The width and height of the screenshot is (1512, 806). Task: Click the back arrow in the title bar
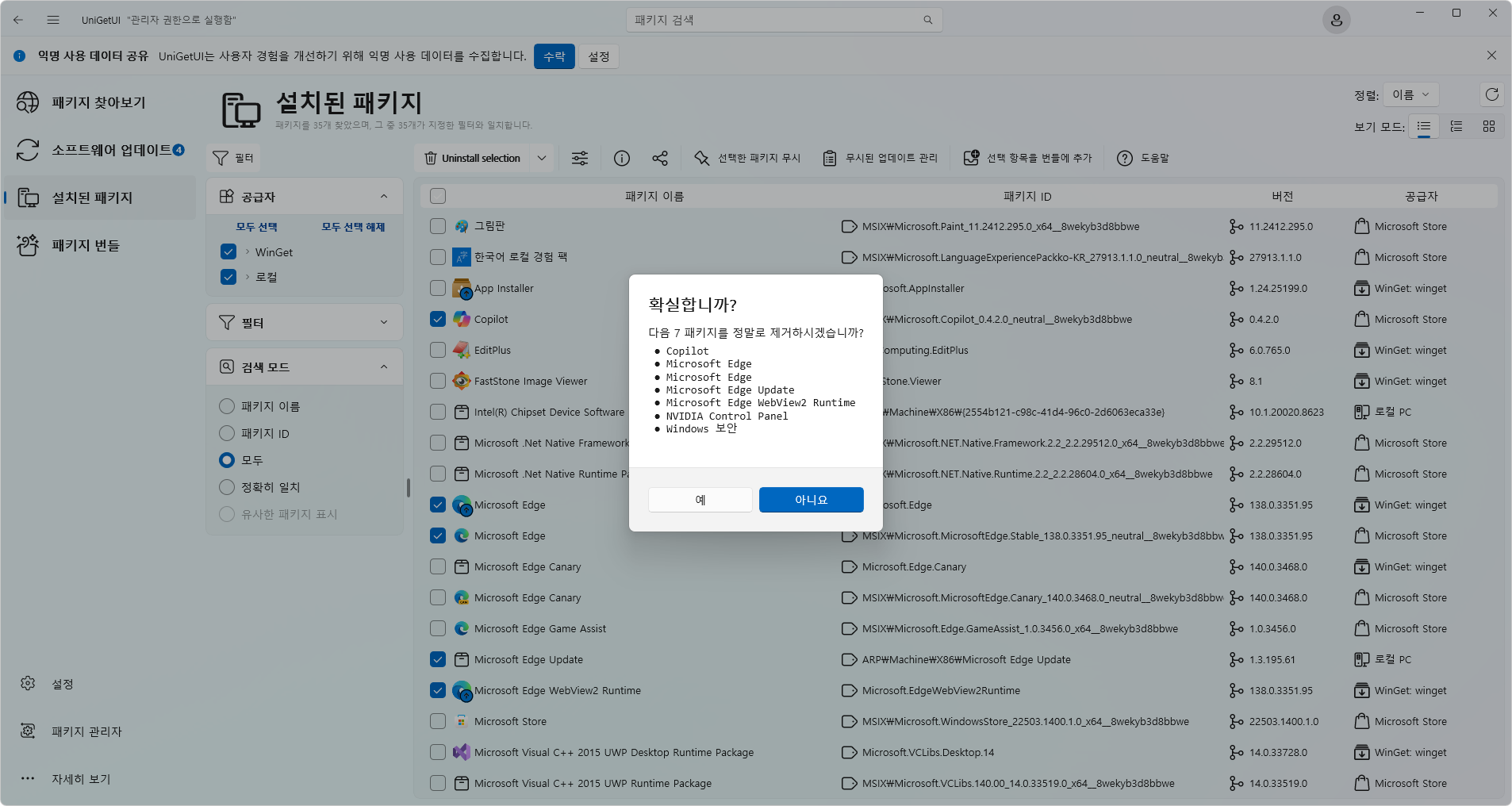point(18,20)
